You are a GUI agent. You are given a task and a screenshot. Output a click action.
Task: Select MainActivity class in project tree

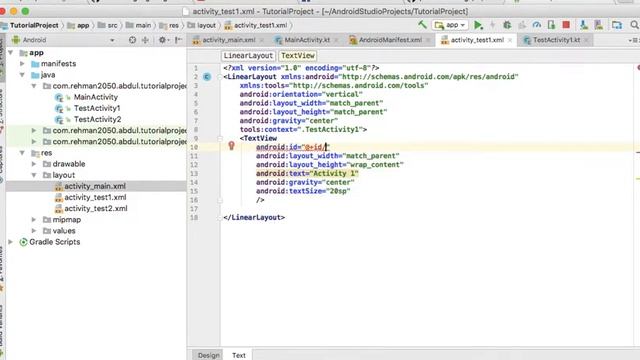click(x=96, y=97)
